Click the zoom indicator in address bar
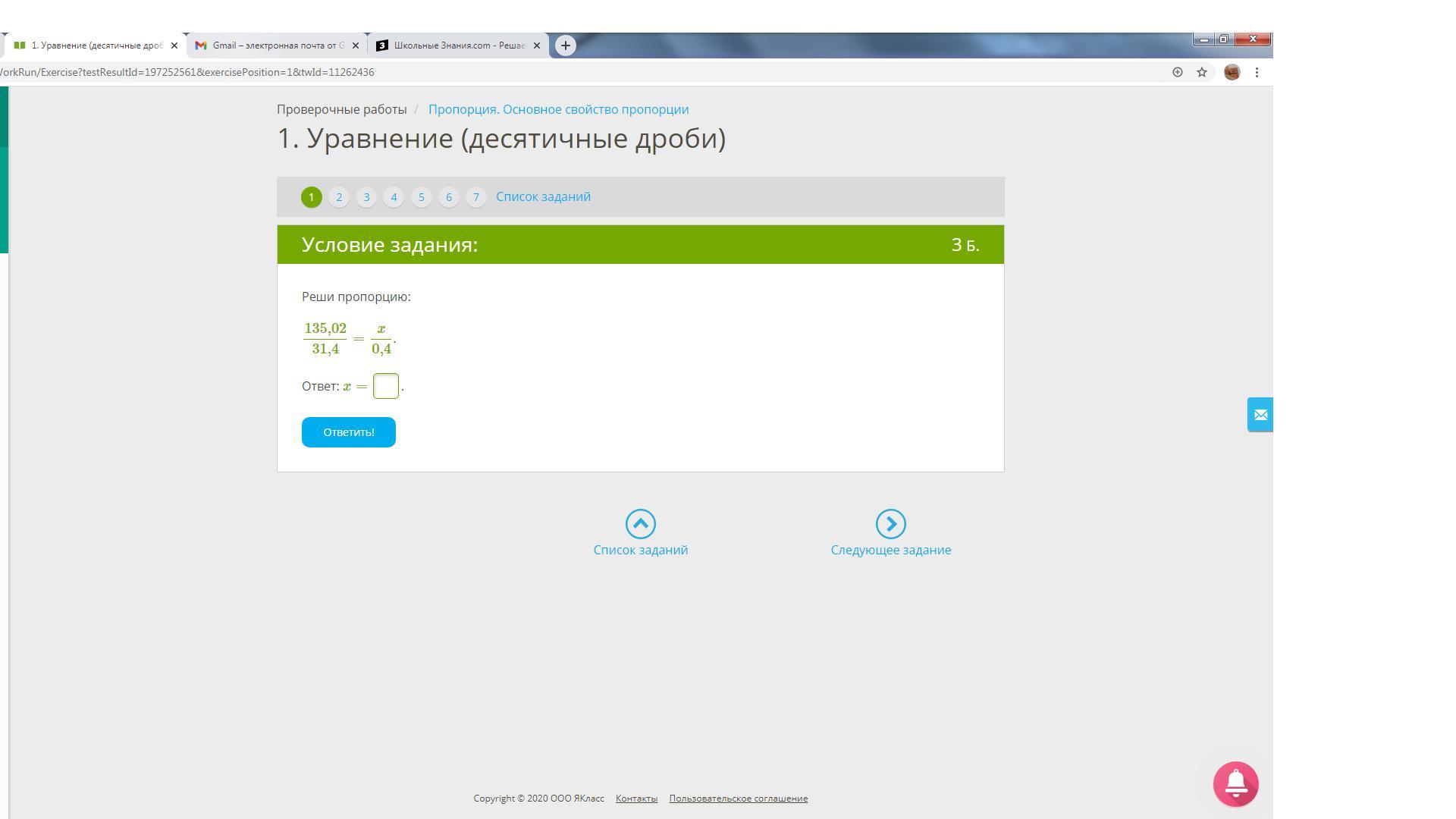 pyautogui.click(x=1177, y=72)
